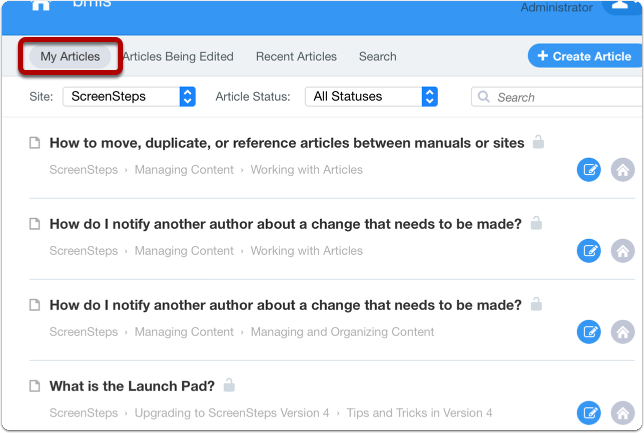Viewport: 644px width, 433px height.
Task: Click the 'Site:' label
Action: point(41,97)
